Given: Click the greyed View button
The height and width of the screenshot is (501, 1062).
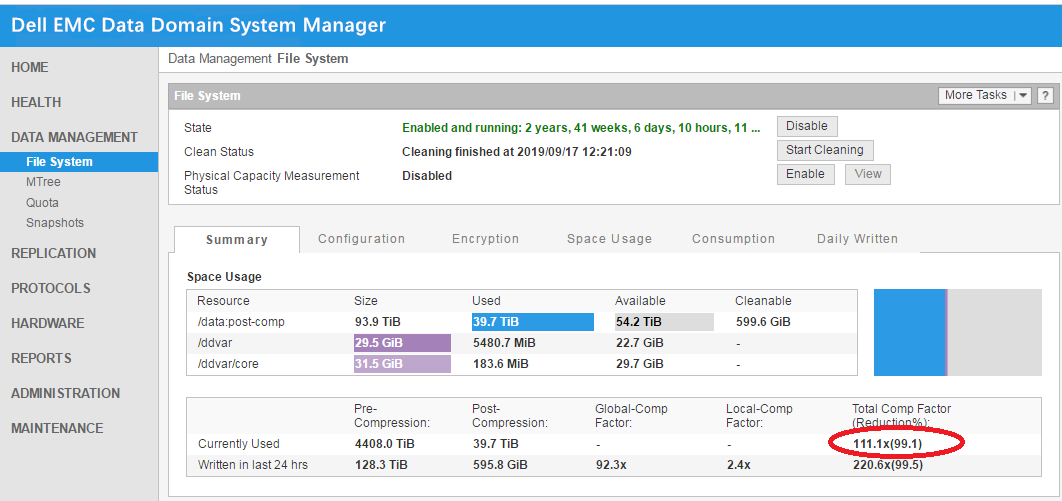Looking at the screenshot, I should click(x=868, y=174).
